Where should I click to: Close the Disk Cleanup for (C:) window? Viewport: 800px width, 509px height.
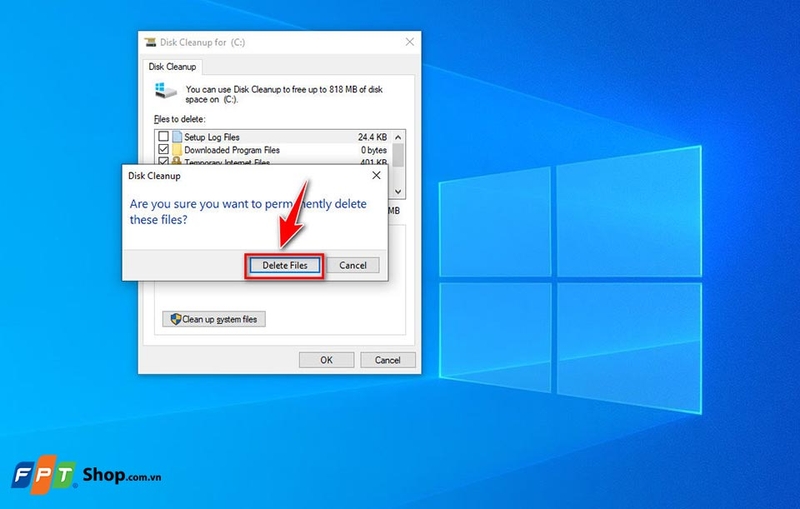(x=410, y=42)
